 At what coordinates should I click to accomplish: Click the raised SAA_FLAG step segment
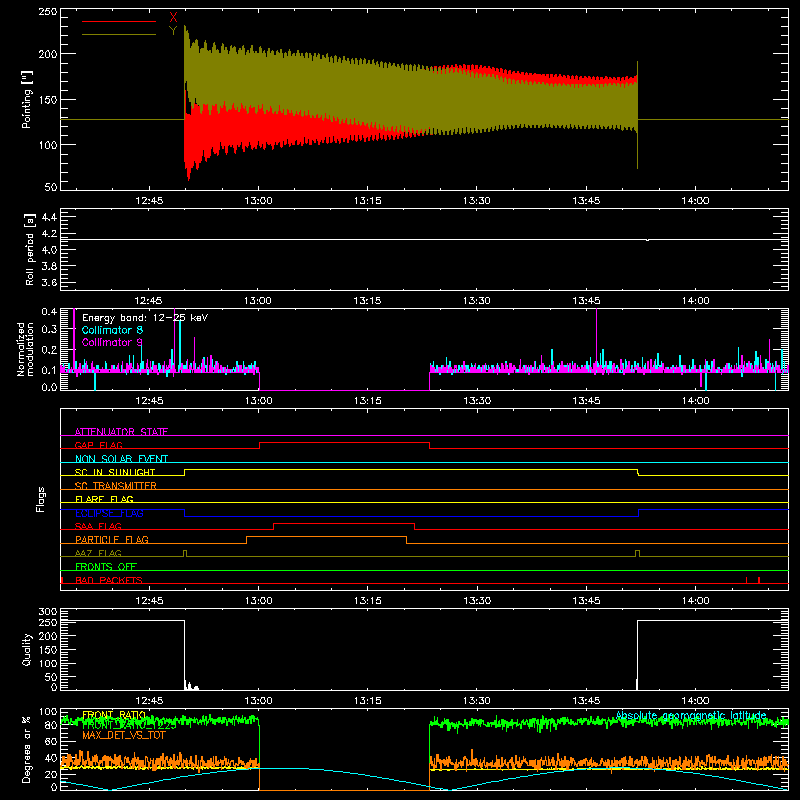point(344,523)
